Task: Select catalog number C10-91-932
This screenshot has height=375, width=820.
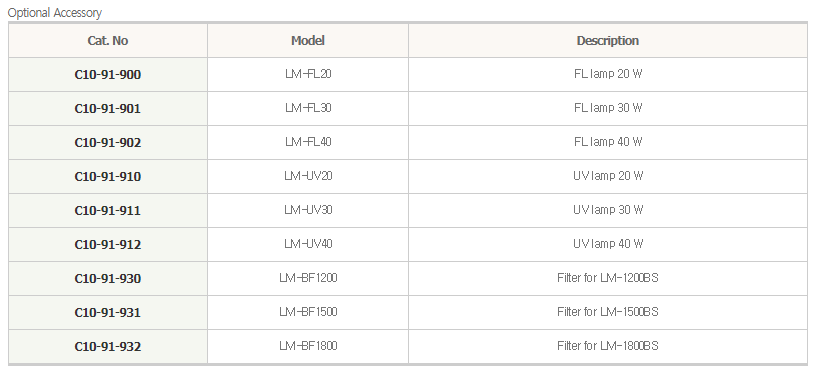Action: pyautogui.click(x=108, y=347)
